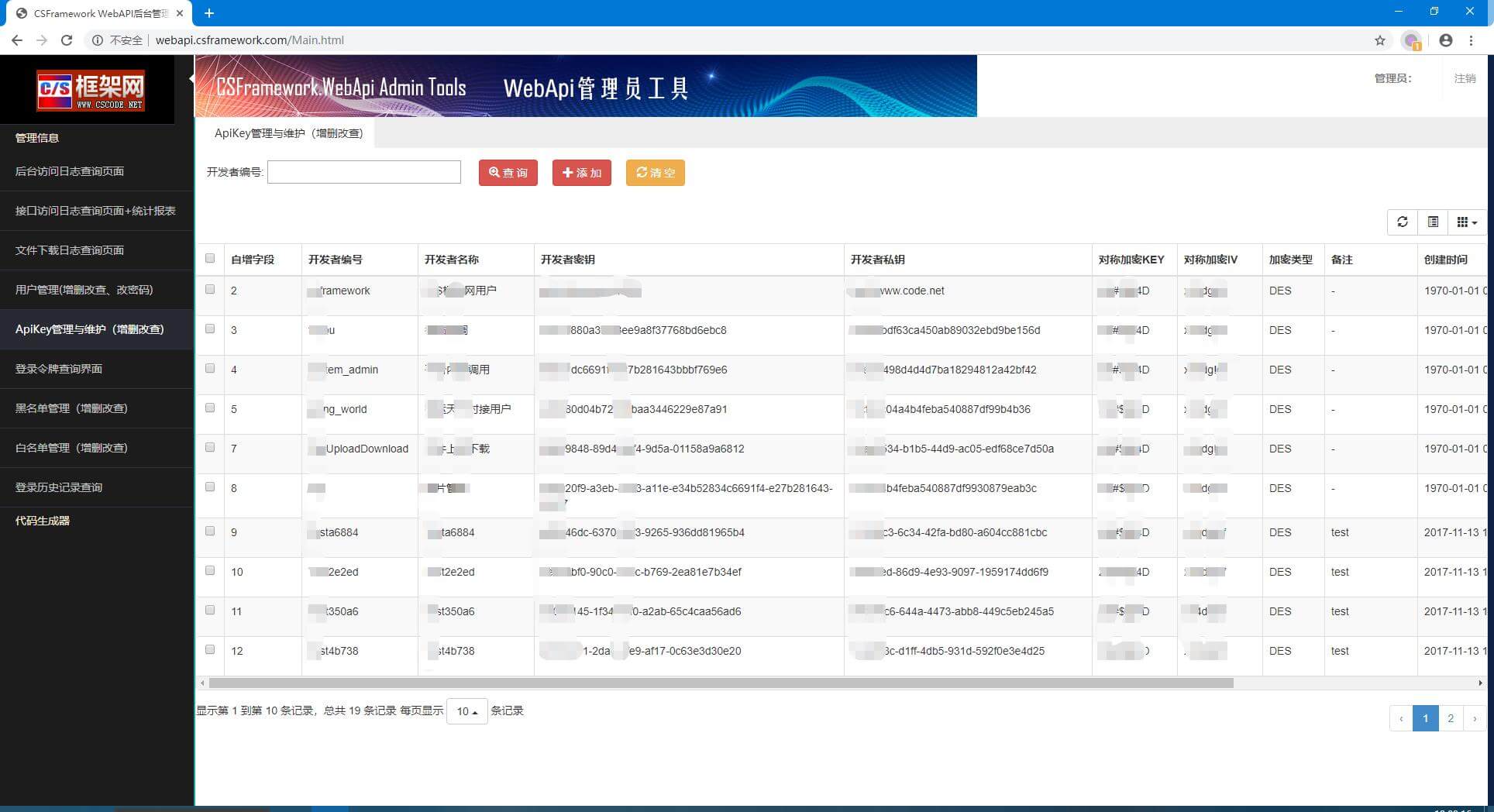Click the orange 清空 button
Viewport: 1494px width, 812px height.
point(655,173)
